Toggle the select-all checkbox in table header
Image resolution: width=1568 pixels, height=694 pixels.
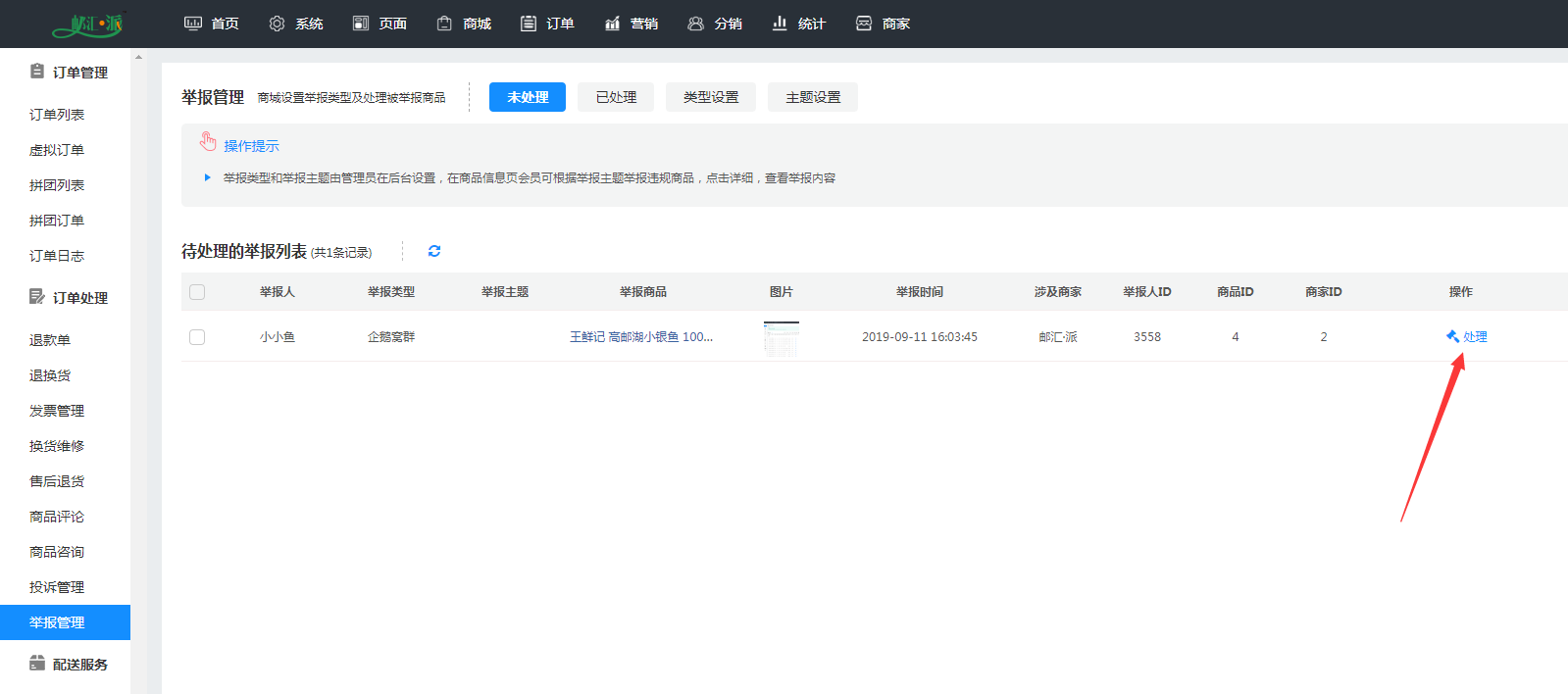click(x=197, y=292)
